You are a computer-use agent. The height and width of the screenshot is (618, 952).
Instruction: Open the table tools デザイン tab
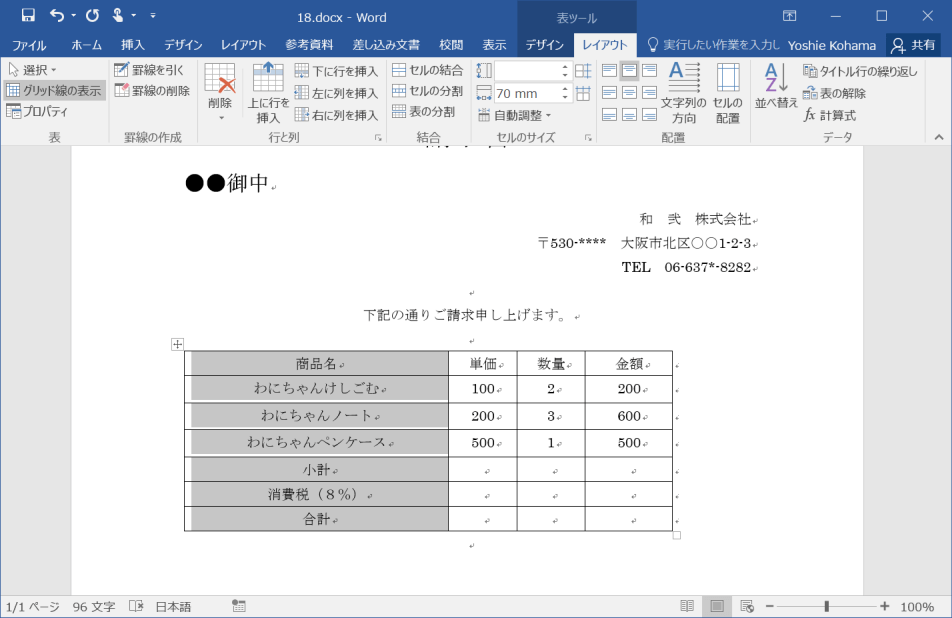(544, 45)
